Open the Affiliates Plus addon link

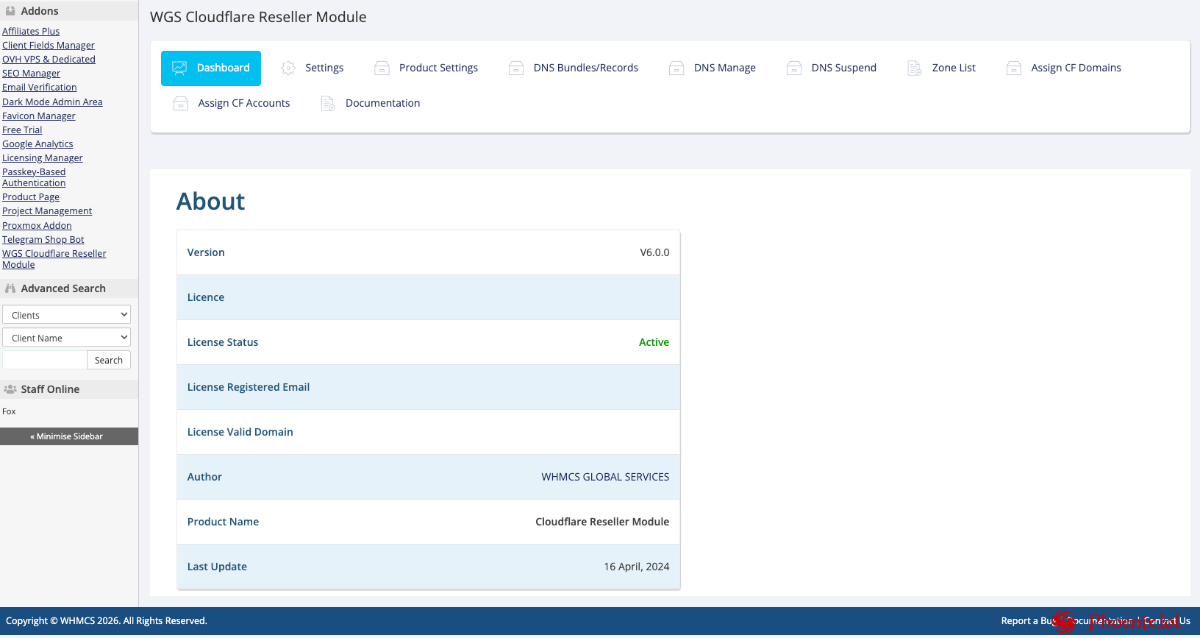tap(31, 31)
